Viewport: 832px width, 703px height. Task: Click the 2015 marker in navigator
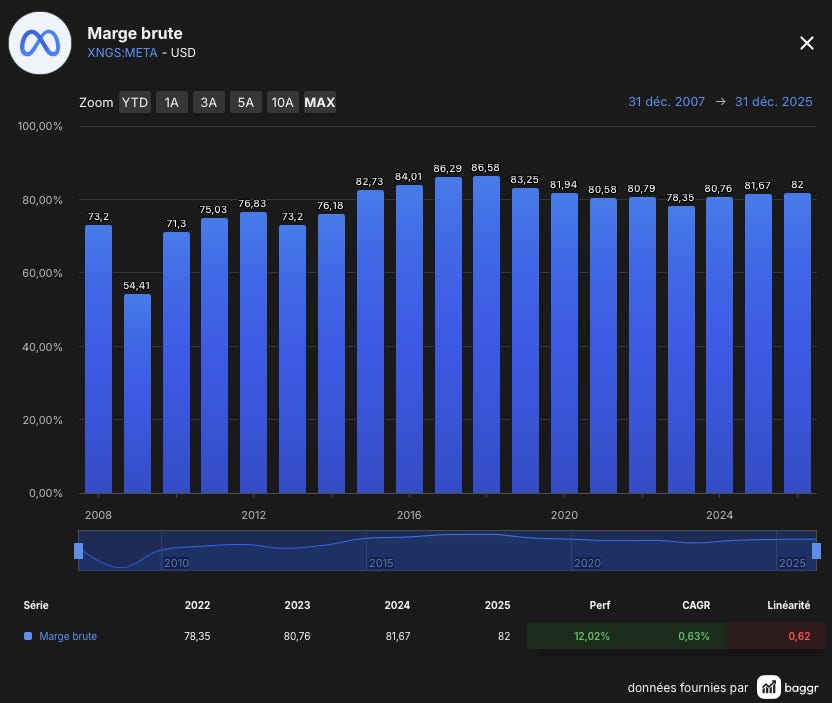[x=381, y=563]
